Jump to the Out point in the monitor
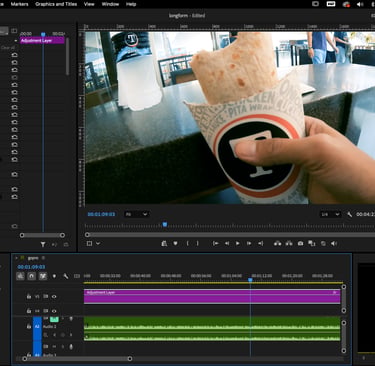 pos(261,244)
